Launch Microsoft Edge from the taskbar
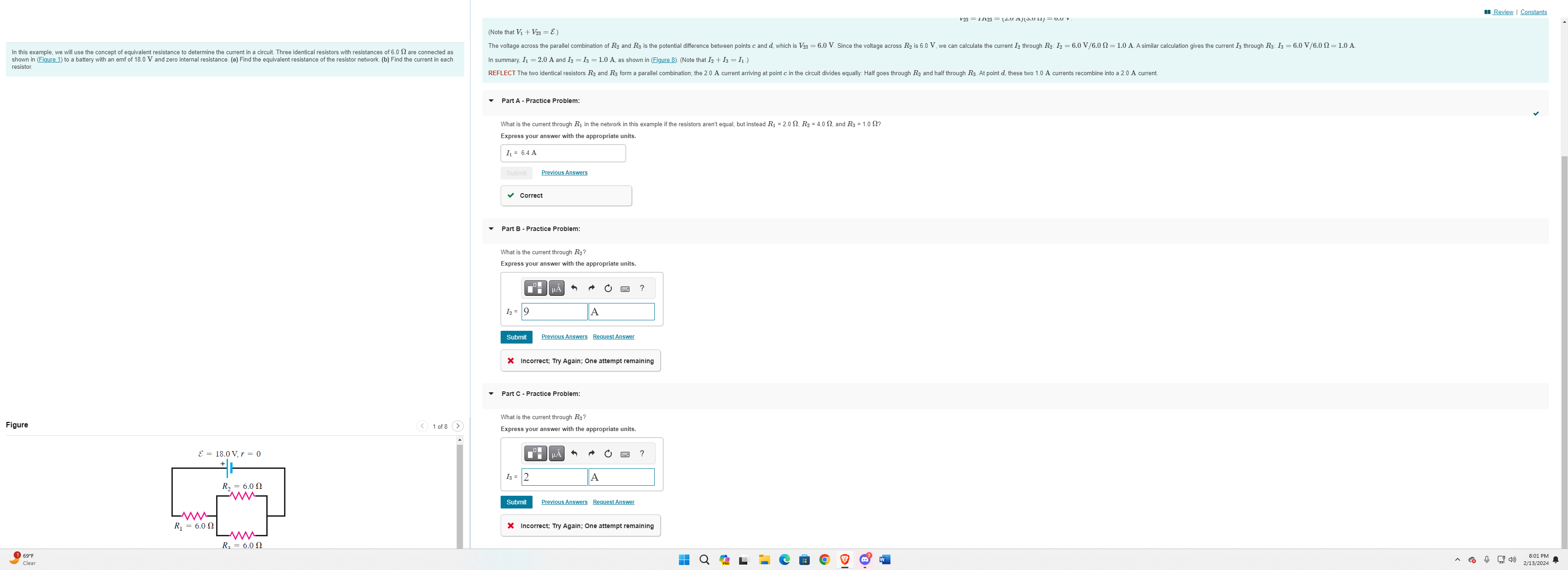1568x570 pixels. 783,559
